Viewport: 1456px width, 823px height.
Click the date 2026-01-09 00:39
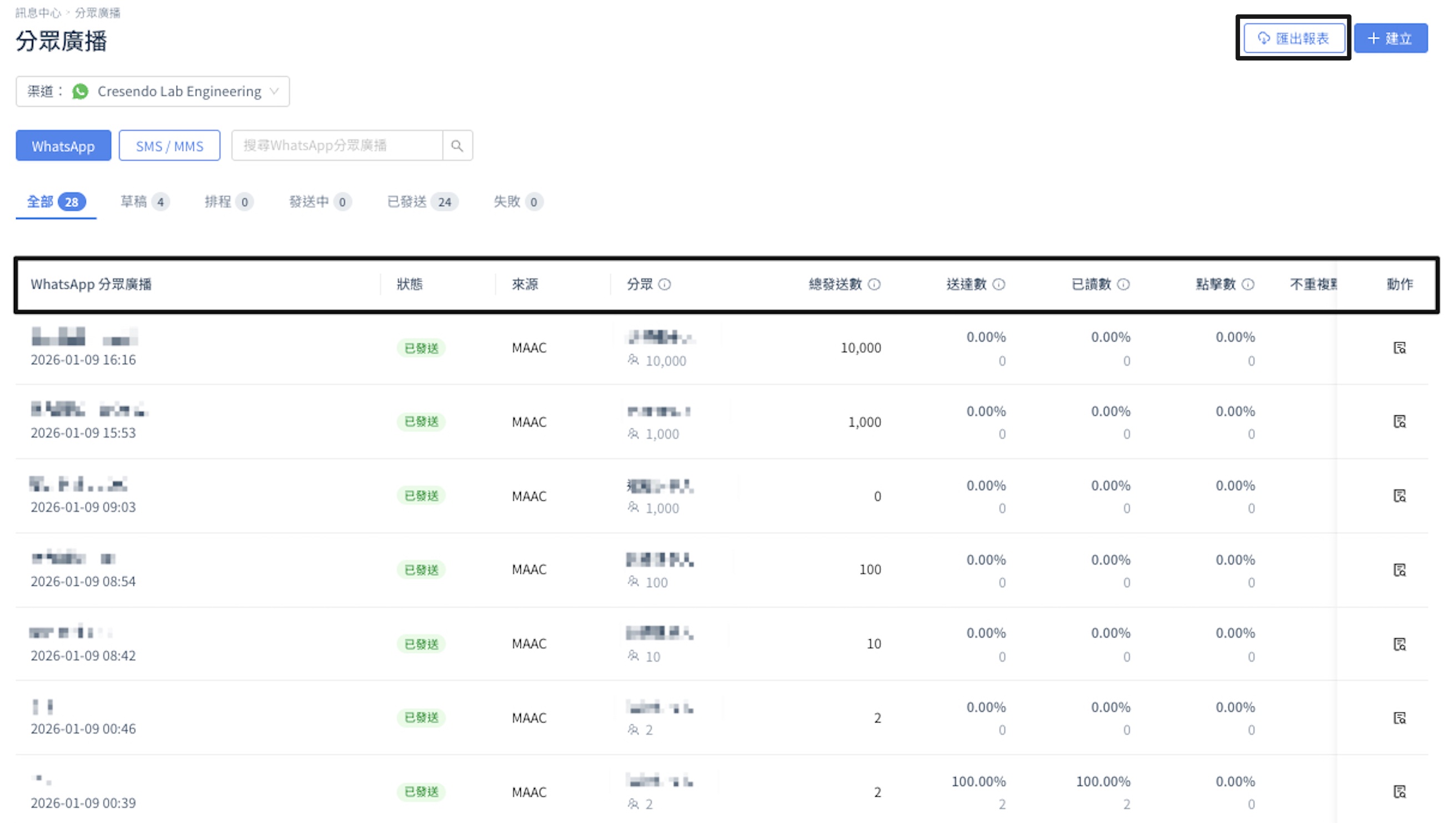[x=83, y=803]
